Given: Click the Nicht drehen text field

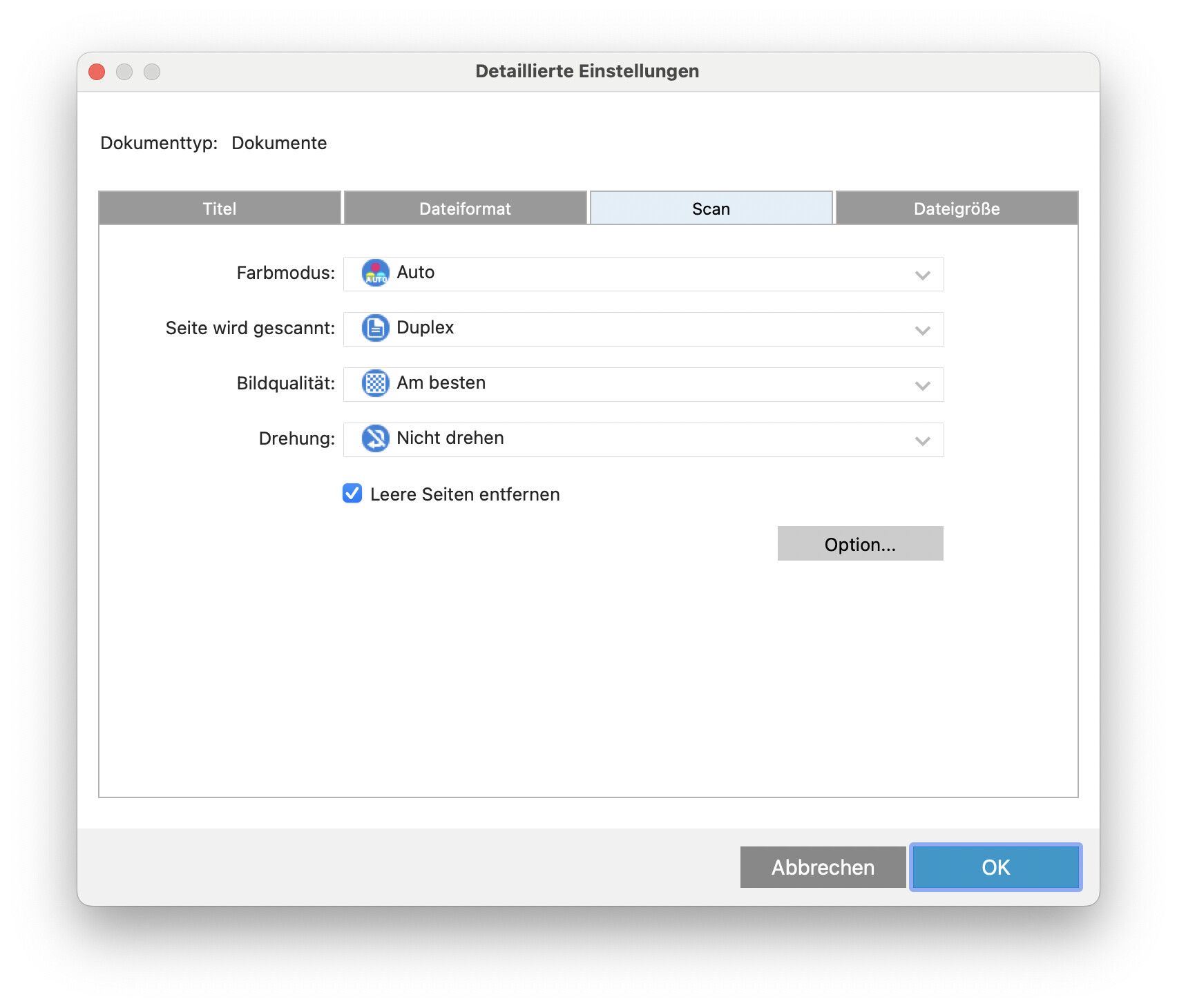Looking at the screenshot, I should 450,438.
